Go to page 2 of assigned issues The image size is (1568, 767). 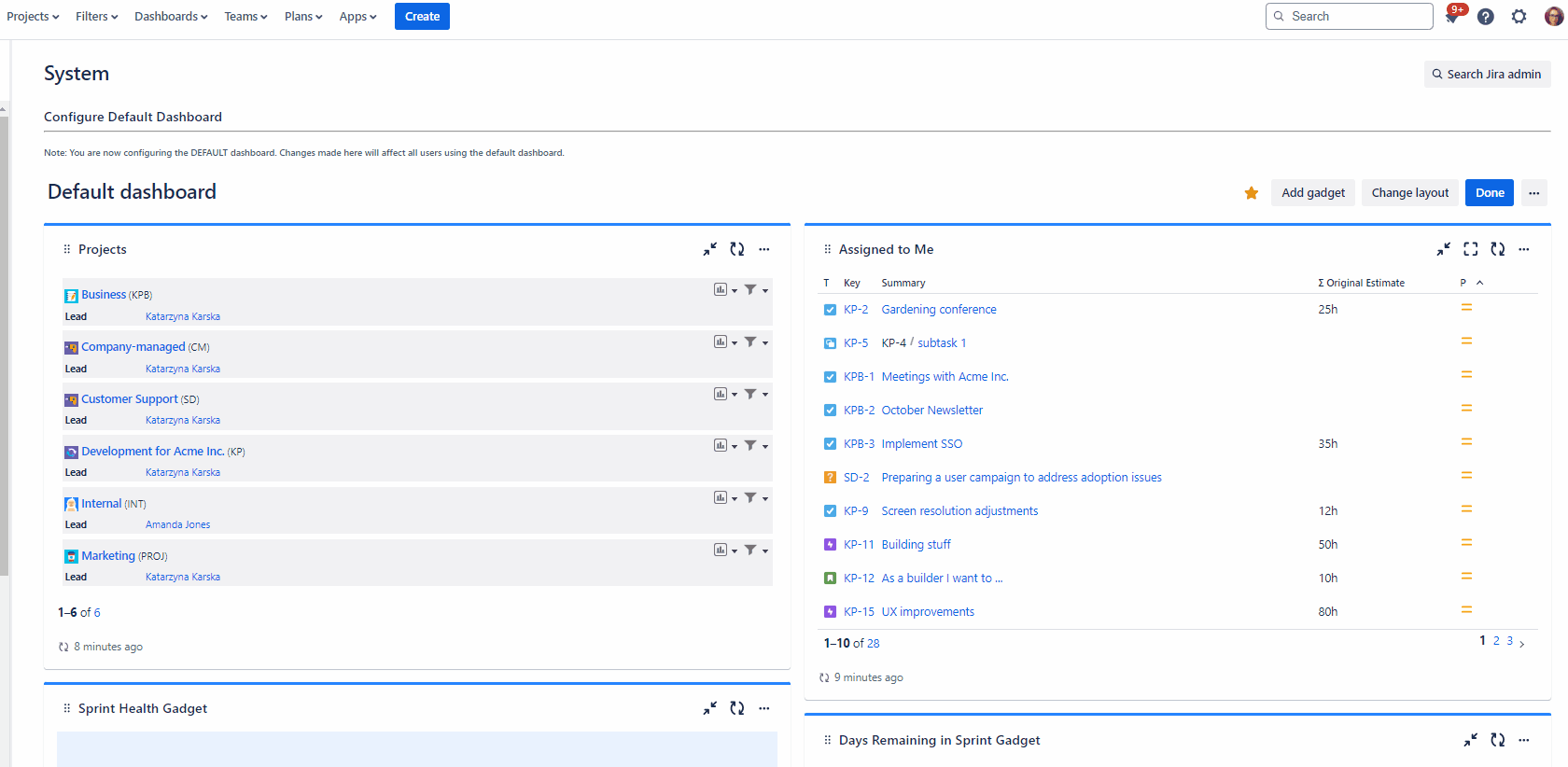click(x=1496, y=641)
